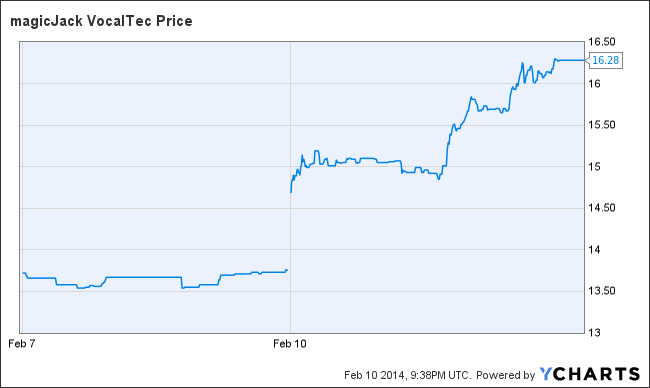This screenshot has height=388, width=650.
Task: Click the 14 y-axis label
Action: tap(594, 250)
